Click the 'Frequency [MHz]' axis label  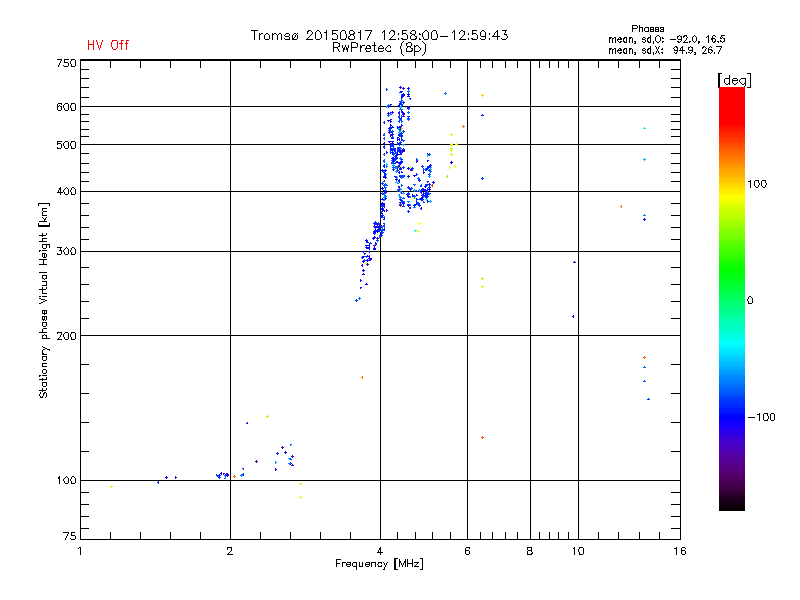379,564
